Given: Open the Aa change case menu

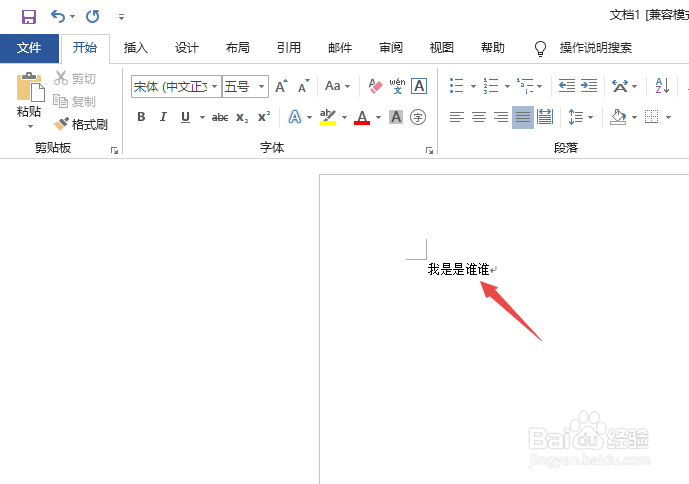Looking at the screenshot, I should (337, 86).
